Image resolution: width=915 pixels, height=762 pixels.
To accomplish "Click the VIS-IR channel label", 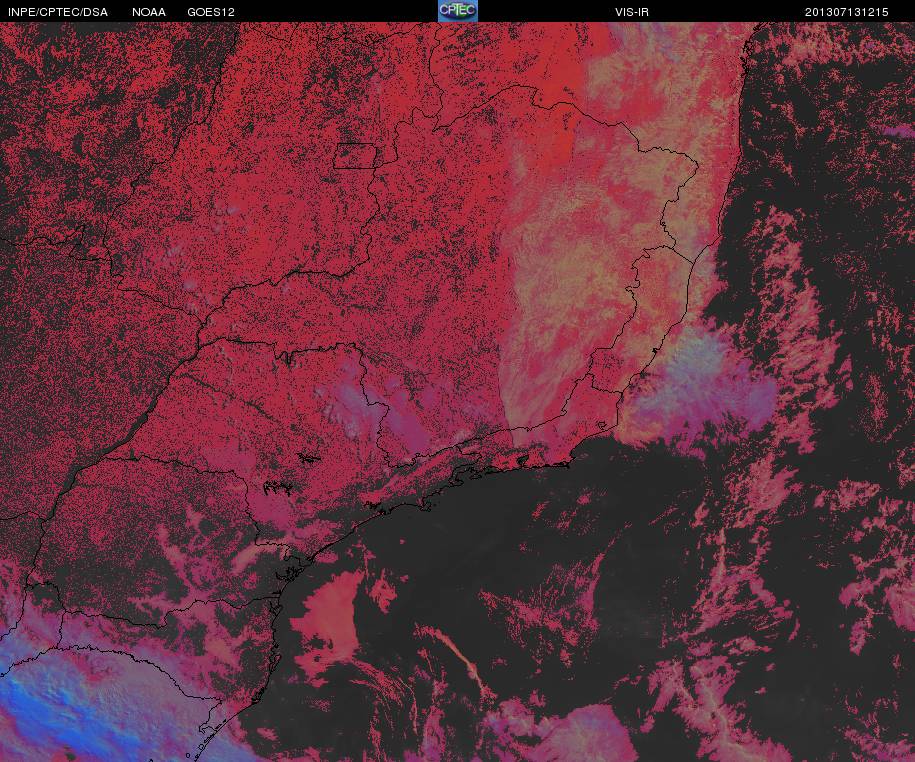I will [x=631, y=12].
